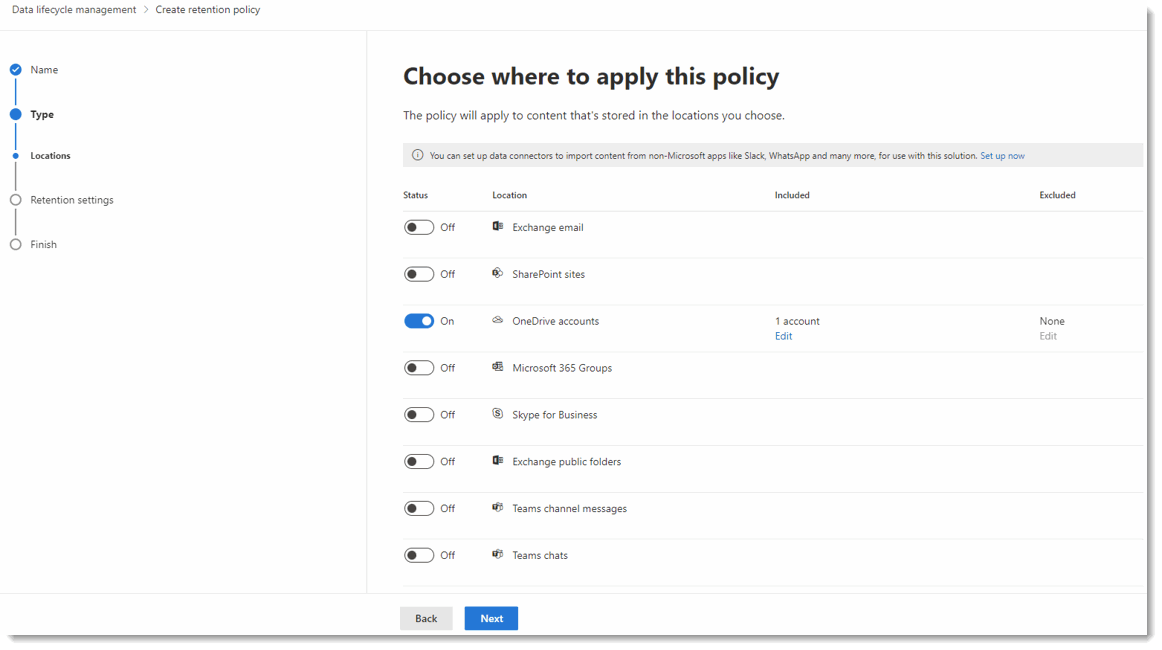Click the Create retention policy breadcrumb
Viewport: 1162px width, 650px height.
pyautogui.click(x=208, y=10)
